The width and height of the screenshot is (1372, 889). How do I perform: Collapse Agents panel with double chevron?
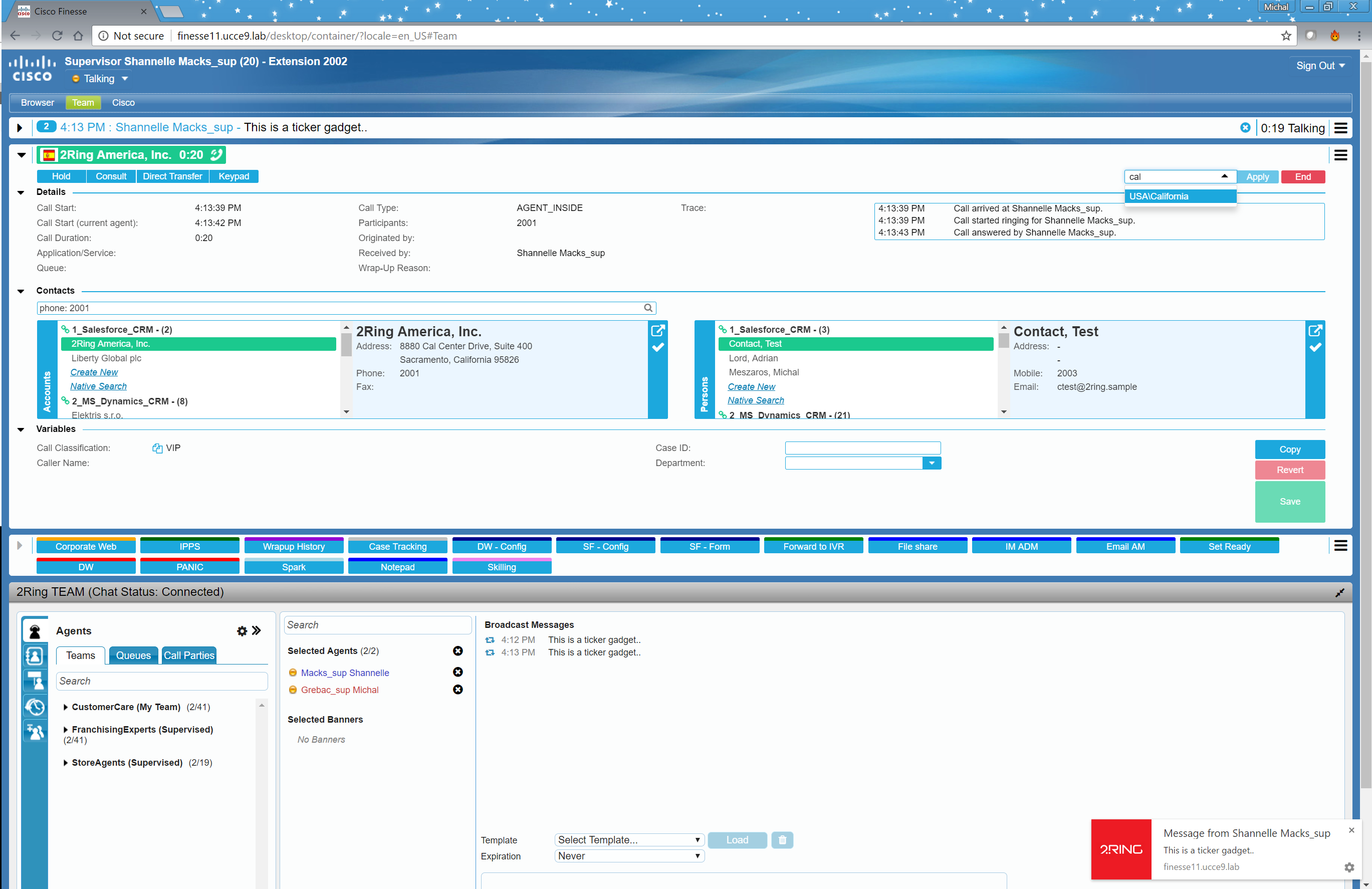(257, 631)
